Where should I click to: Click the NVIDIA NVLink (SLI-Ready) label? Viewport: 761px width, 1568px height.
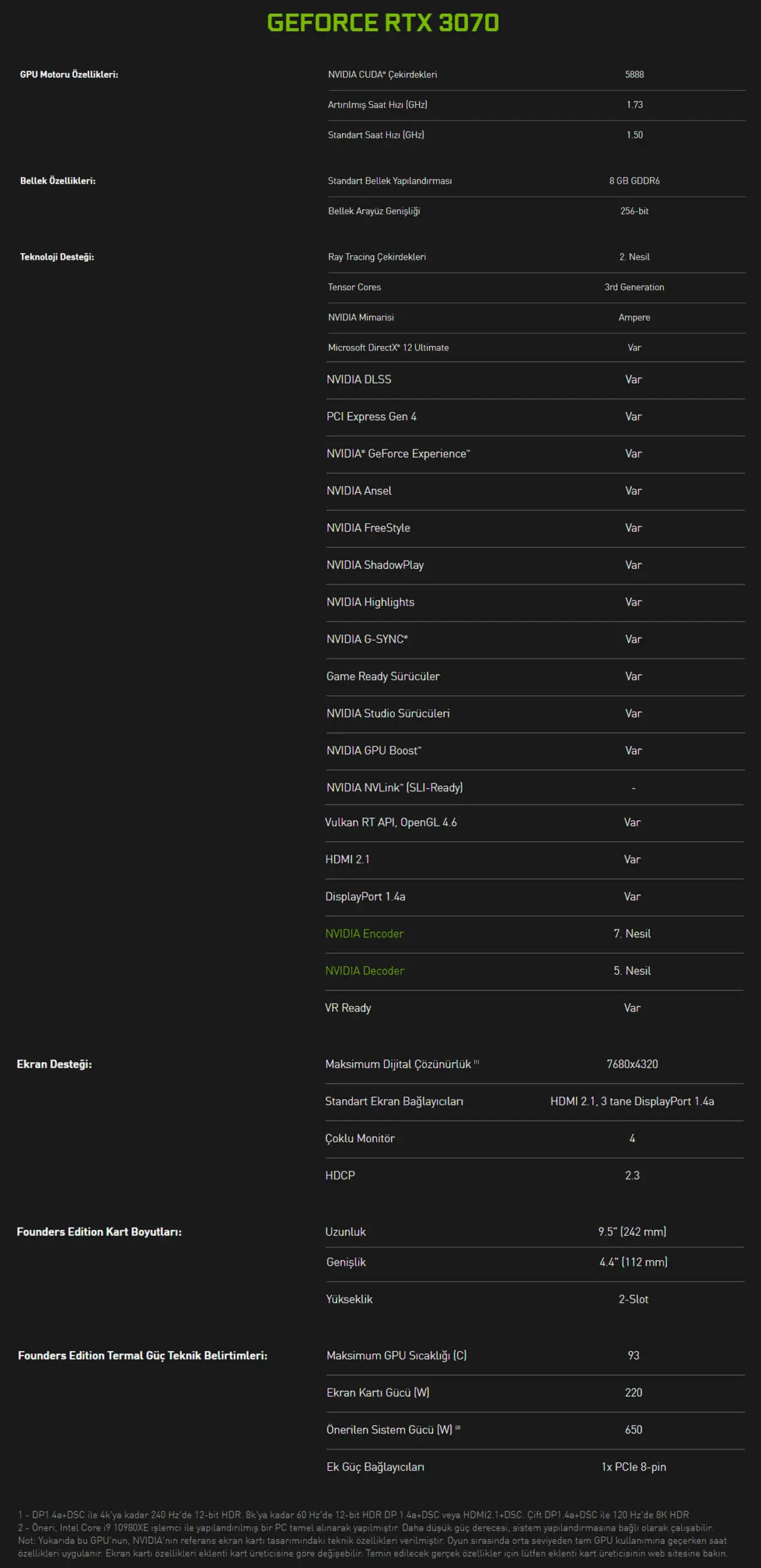tap(395, 788)
